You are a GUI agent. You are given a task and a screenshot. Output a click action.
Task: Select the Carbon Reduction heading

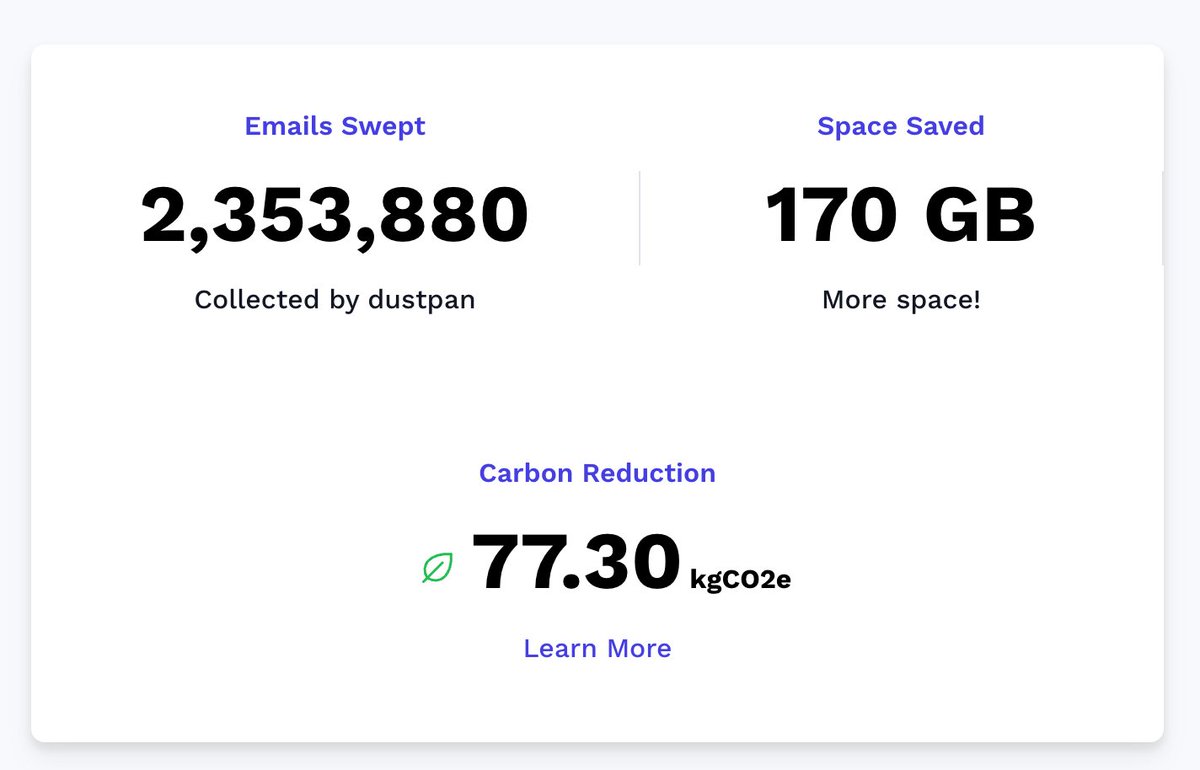tap(597, 473)
